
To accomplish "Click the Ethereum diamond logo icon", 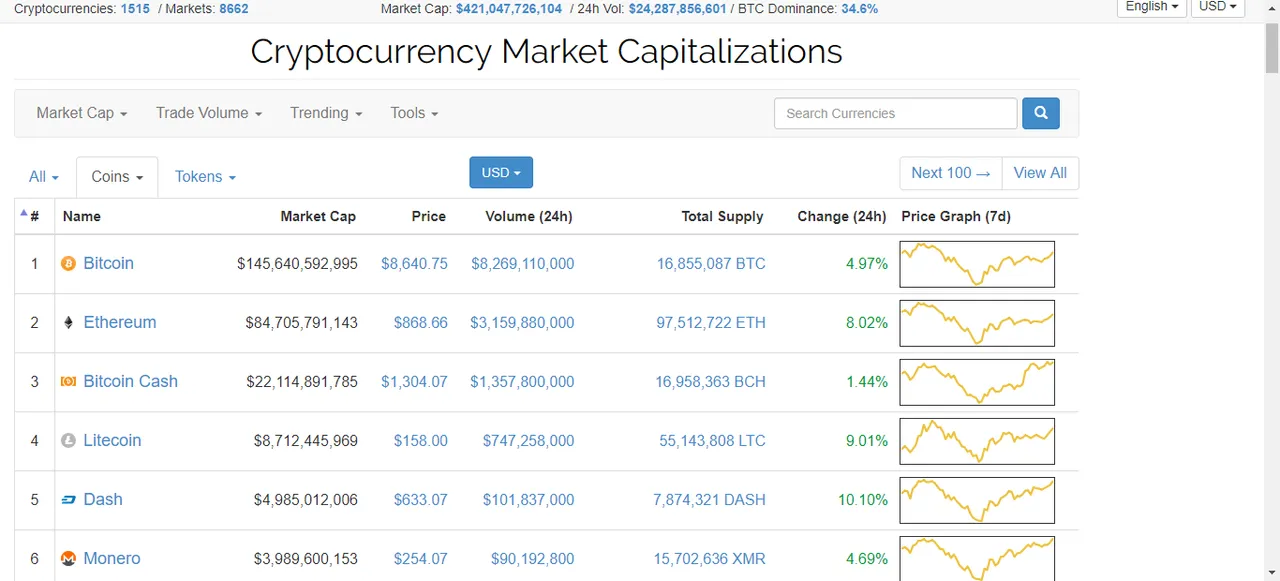I will [69, 323].
